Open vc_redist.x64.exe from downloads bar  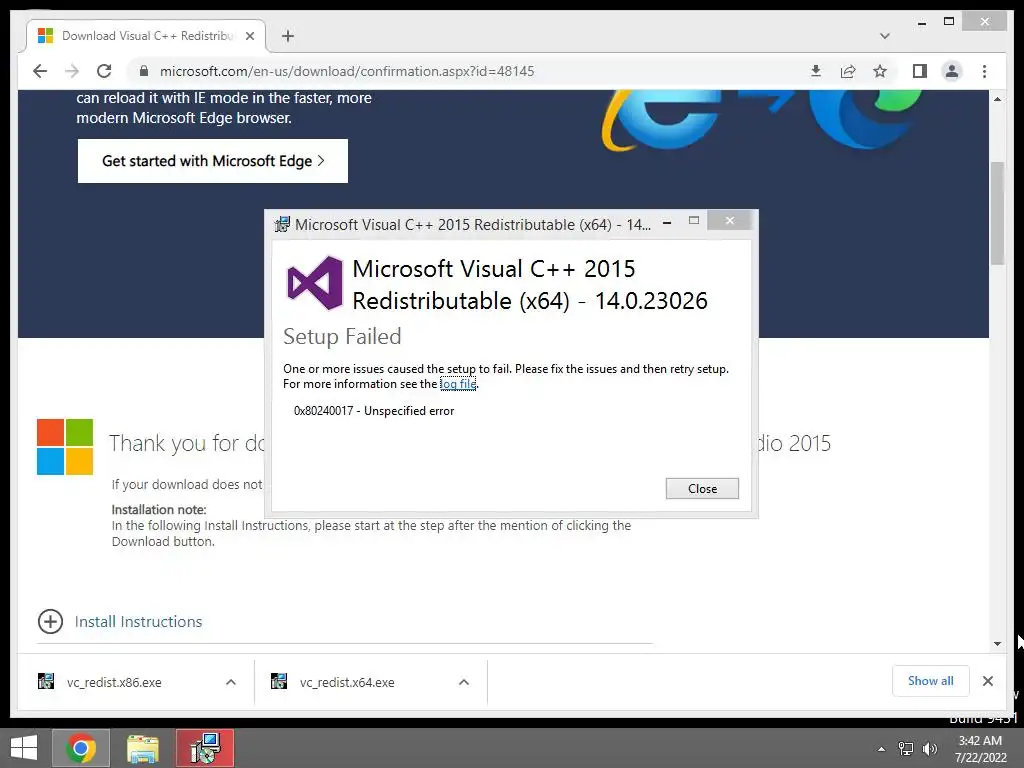point(347,682)
